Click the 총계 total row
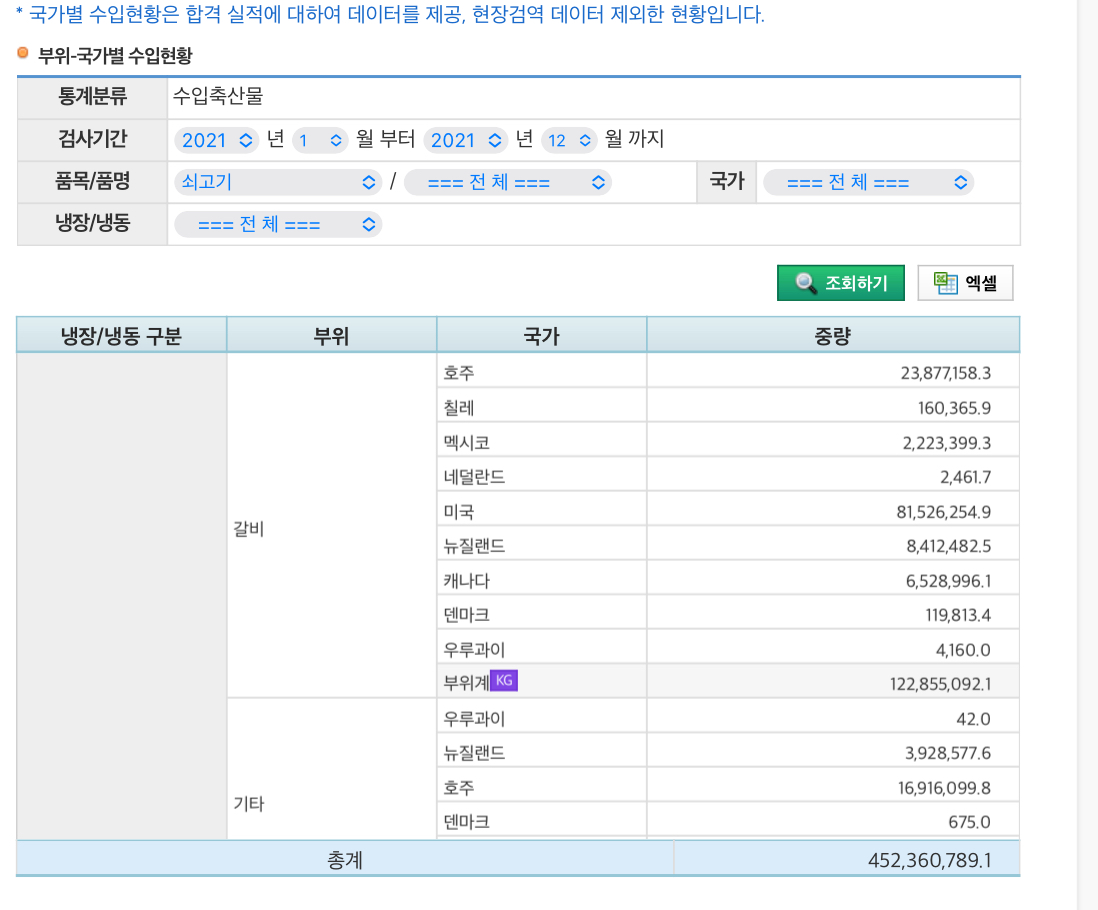The height and width of the screenshot is (910, 1098). 345,859
